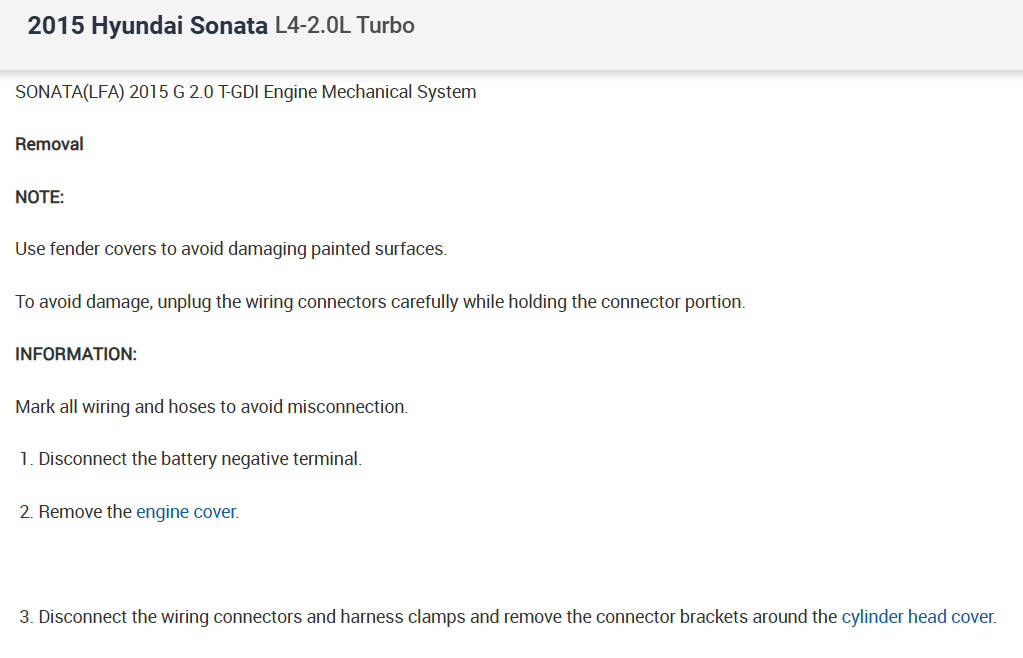Click the battery negative terminal step text
Viewport: 1023px width, 658px height.
click(200, 459)
